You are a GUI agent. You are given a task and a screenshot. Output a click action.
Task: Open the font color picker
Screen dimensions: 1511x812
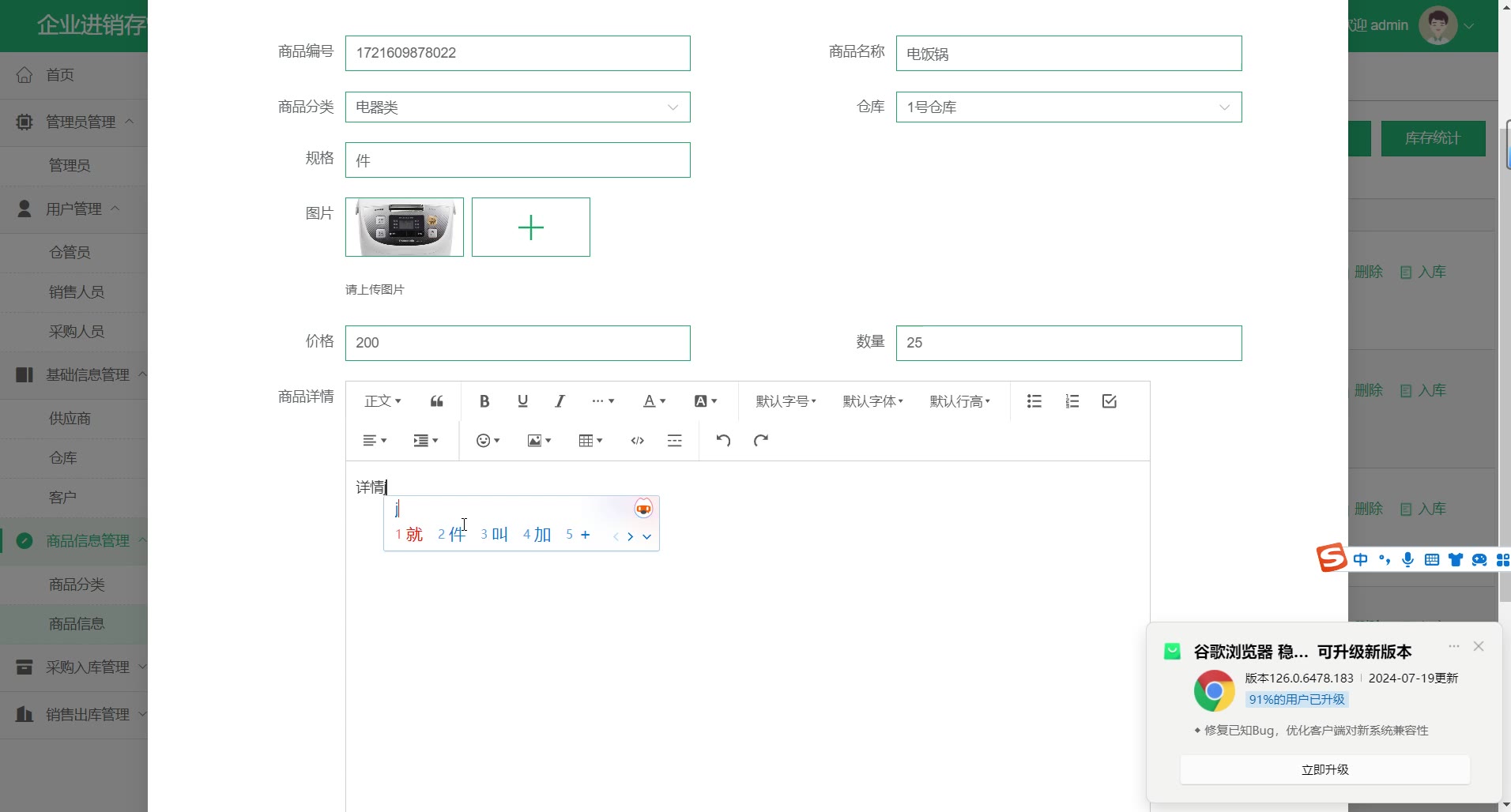pos(654,401)
